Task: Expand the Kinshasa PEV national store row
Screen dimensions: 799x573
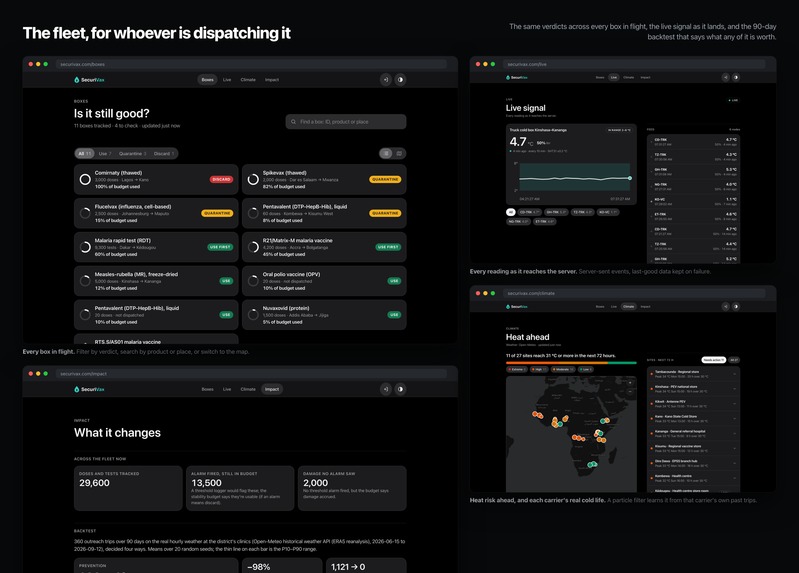Action: coord(694,389)
